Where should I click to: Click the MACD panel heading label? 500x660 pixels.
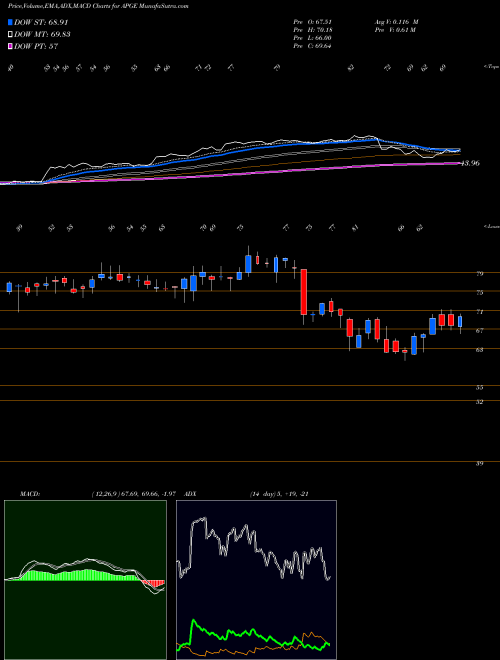point(29,494)
